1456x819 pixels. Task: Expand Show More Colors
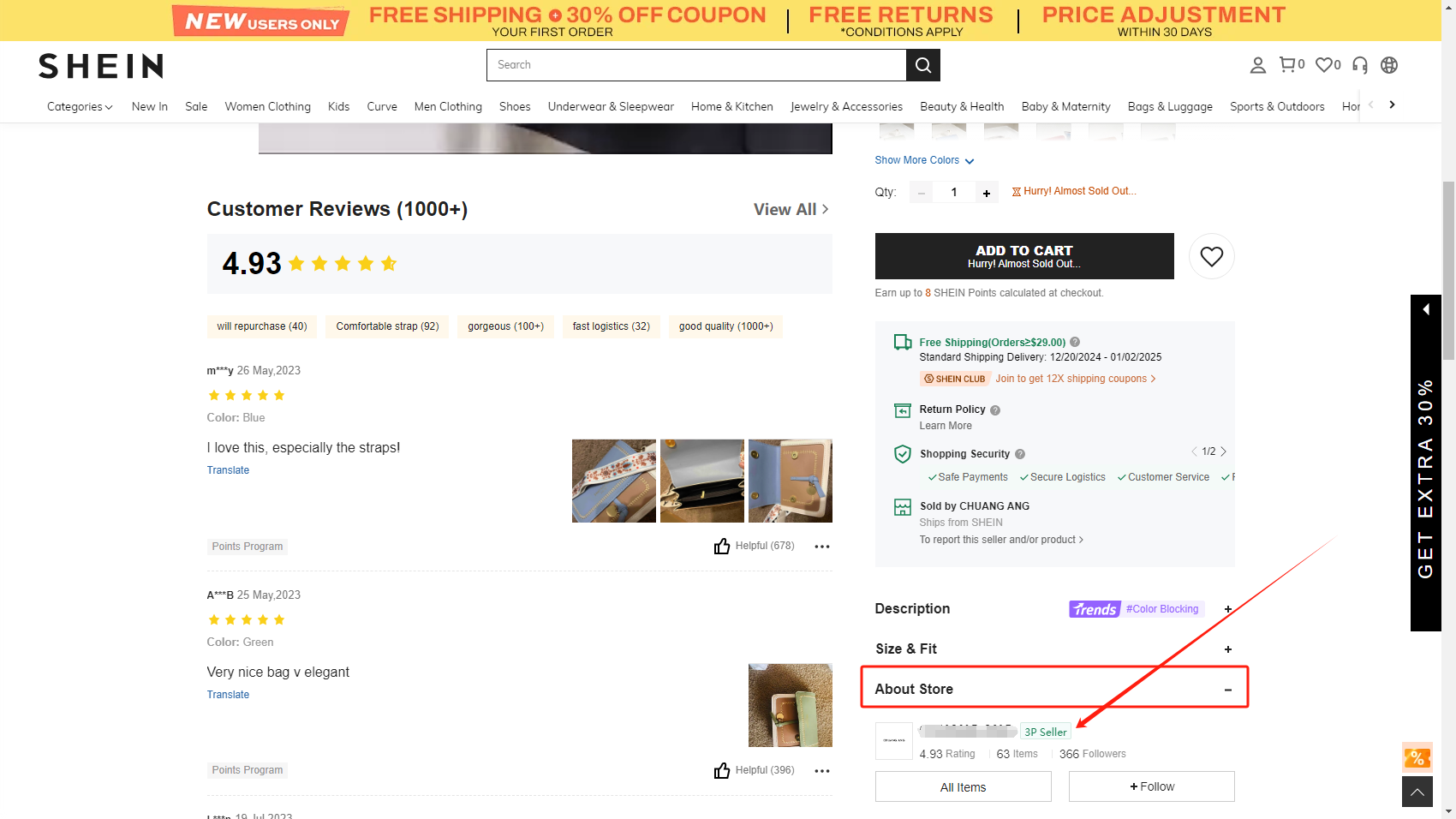click(924, 160)
